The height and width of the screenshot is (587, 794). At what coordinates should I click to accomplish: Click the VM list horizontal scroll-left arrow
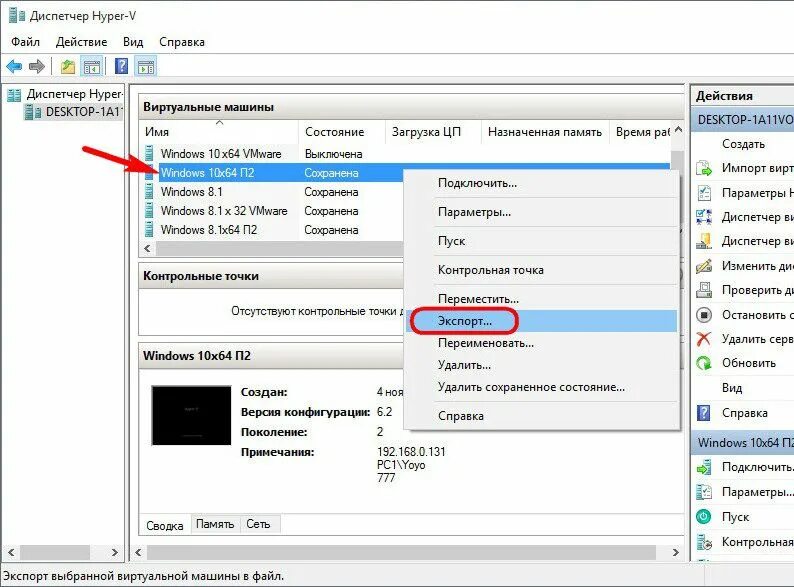click(x=147, y=248)
